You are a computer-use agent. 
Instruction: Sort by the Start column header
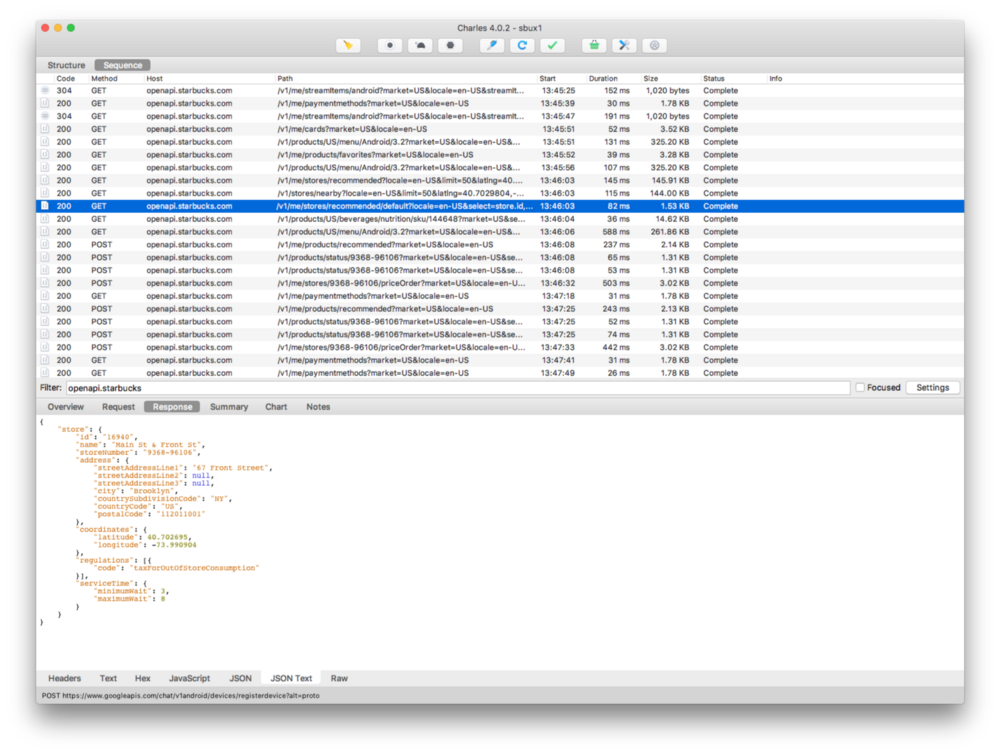pos(547,78)
